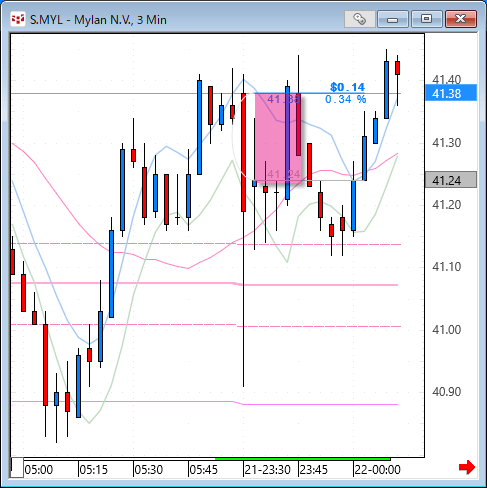
Task: Click the 41.10 price axis label
Action: click(x=446, y=267)
